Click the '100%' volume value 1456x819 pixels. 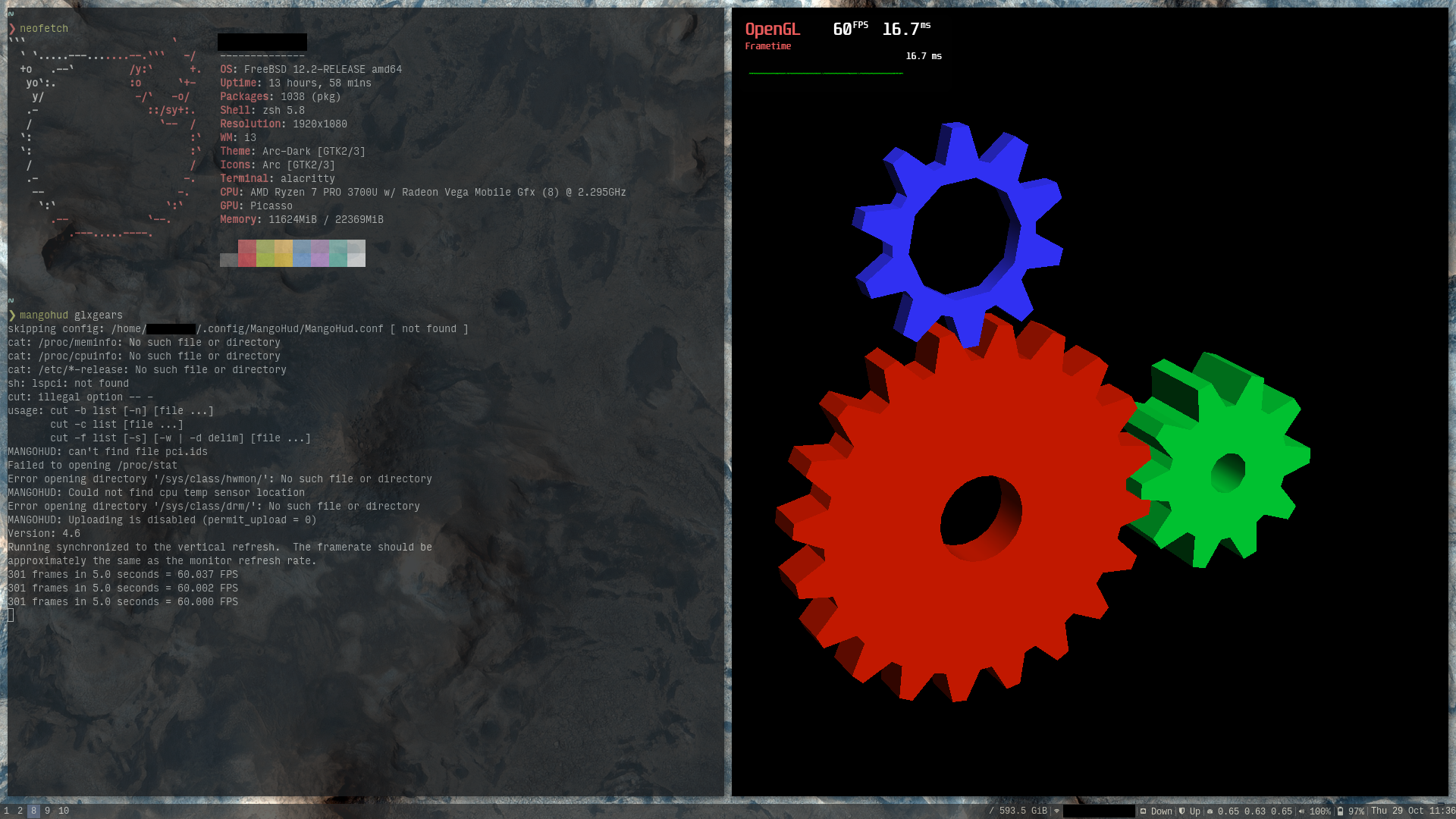[1319, 811]
